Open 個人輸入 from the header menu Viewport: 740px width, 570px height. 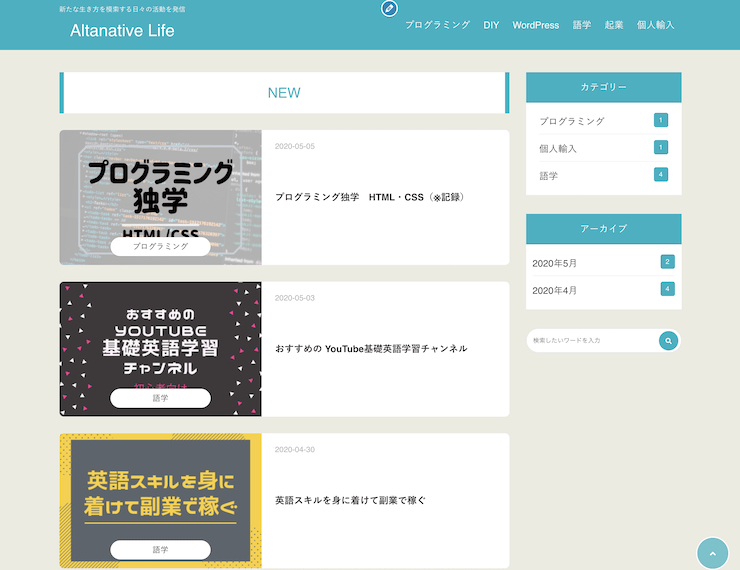[x=655, y=25]
